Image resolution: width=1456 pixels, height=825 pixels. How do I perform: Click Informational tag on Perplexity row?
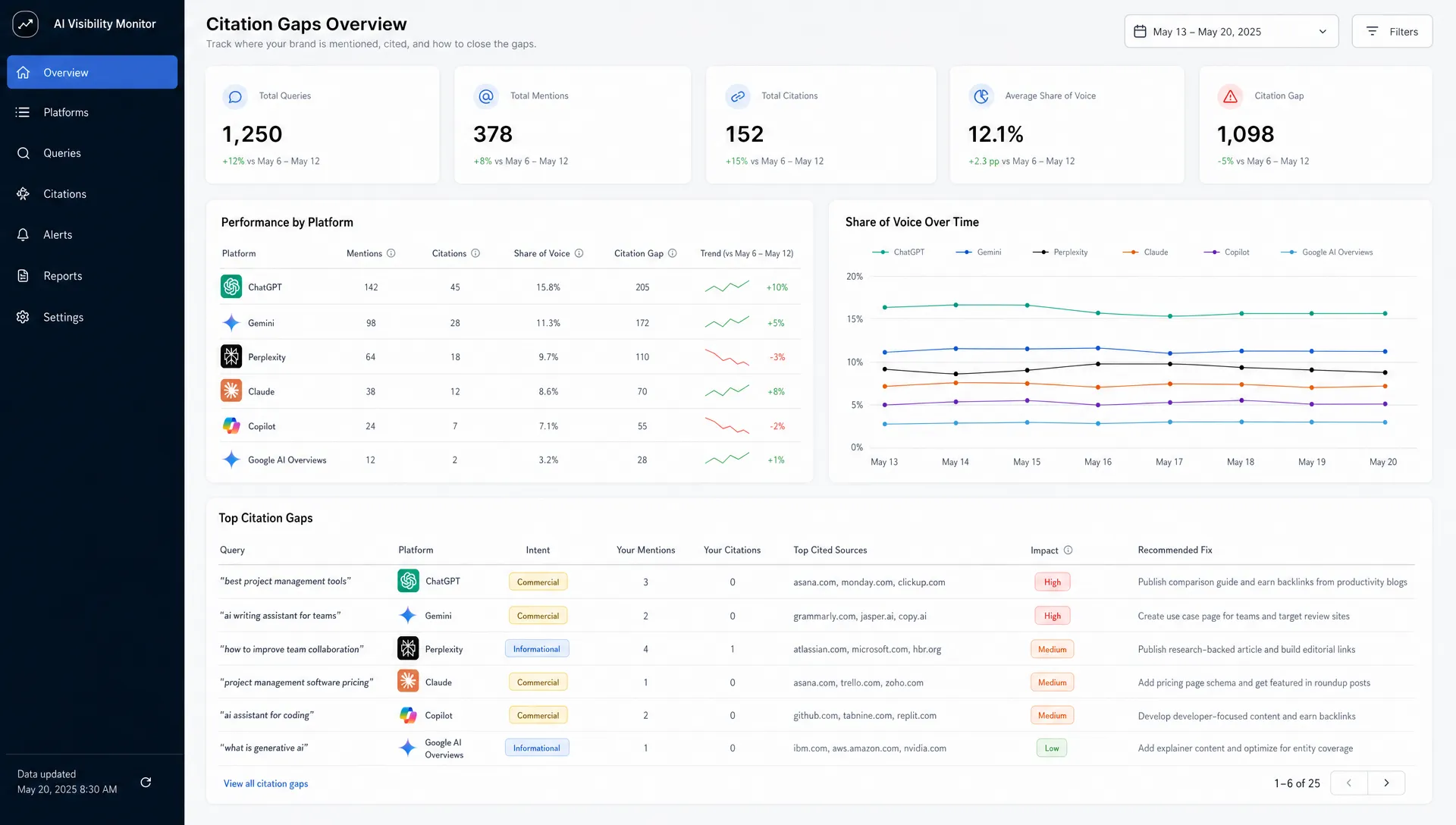pyautogui.click(x=536, y=648)
